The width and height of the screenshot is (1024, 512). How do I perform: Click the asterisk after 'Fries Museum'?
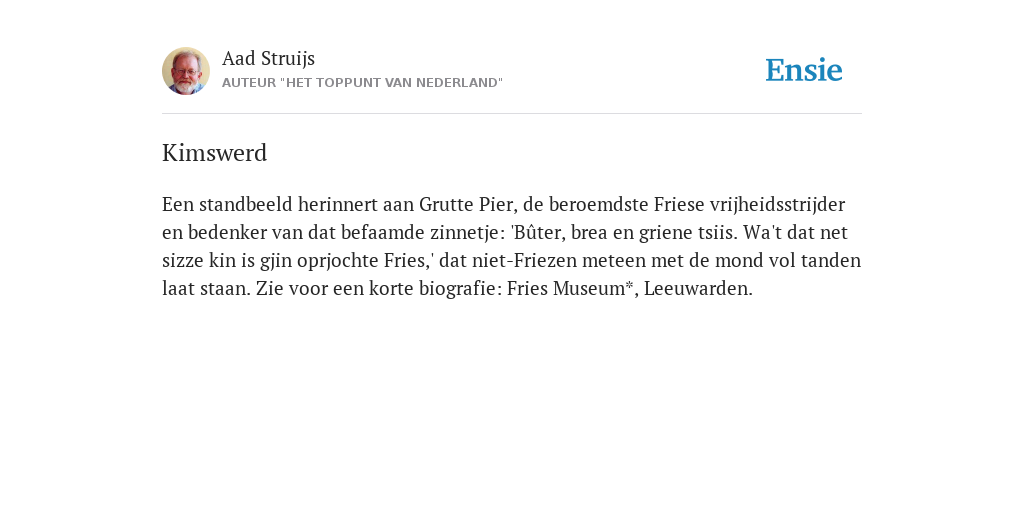click(x=630, y=285)
